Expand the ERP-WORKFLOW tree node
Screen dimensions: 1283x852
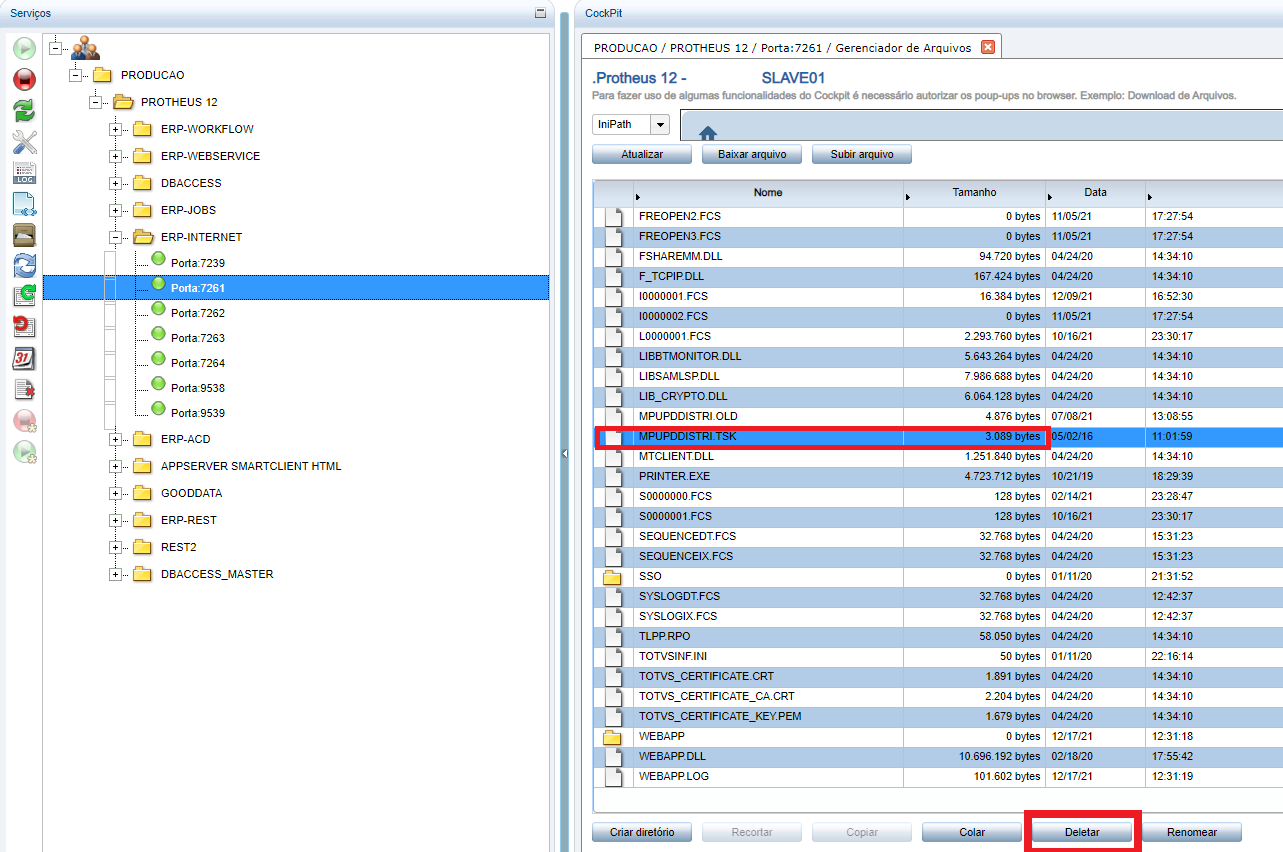(115, 129)
